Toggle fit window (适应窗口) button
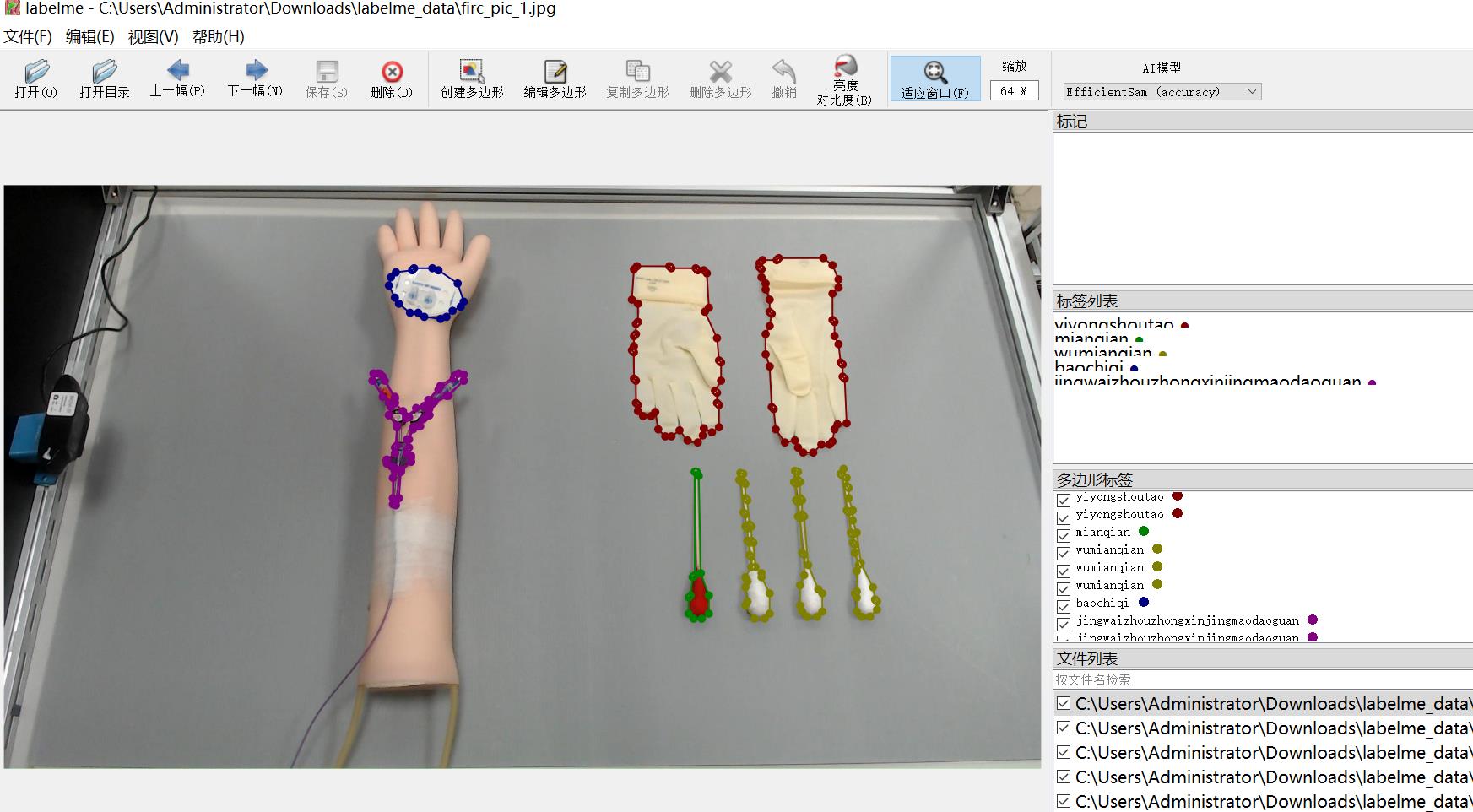The height and width of the screenshot is (812, 1473). point(934,79)
